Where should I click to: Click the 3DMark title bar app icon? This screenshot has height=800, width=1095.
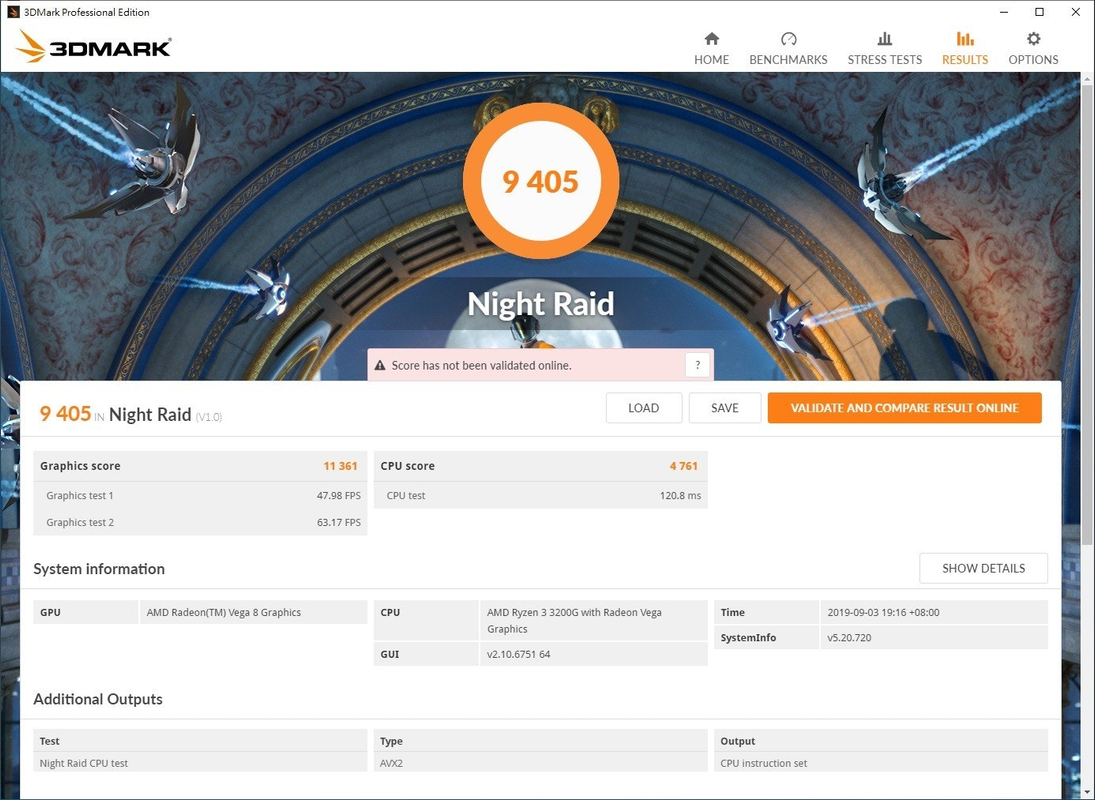[x=13, y=12]
